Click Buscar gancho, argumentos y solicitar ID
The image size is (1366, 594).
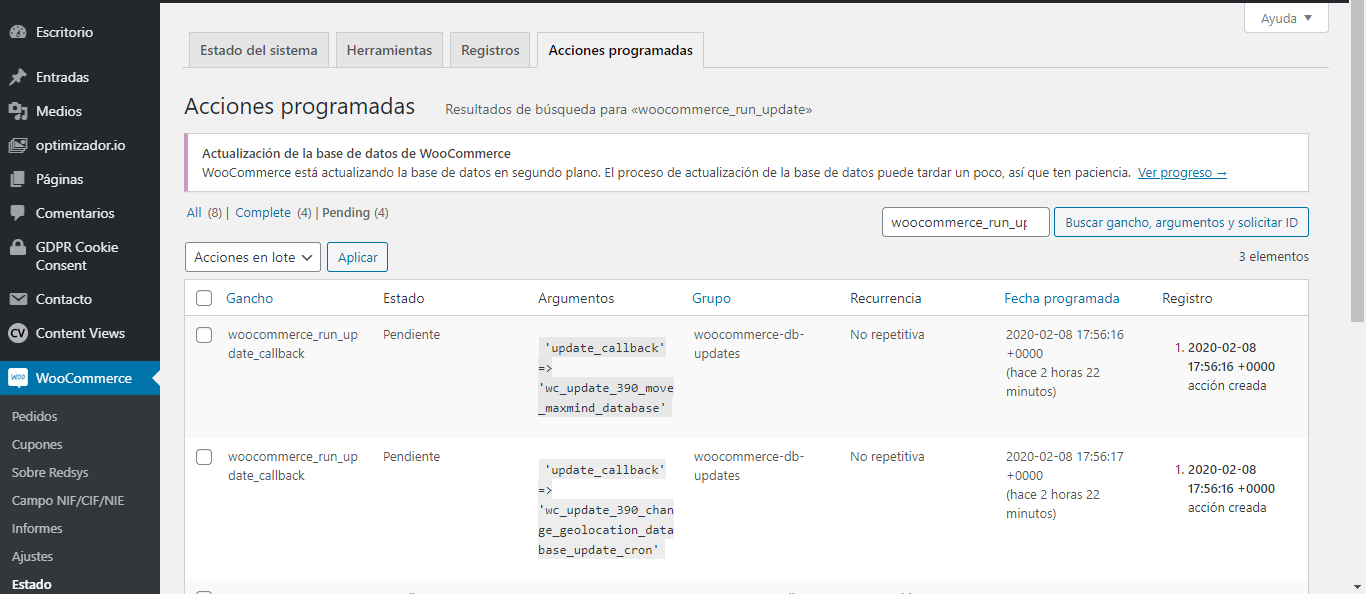pyautogui.click(x=1181, y=222)
